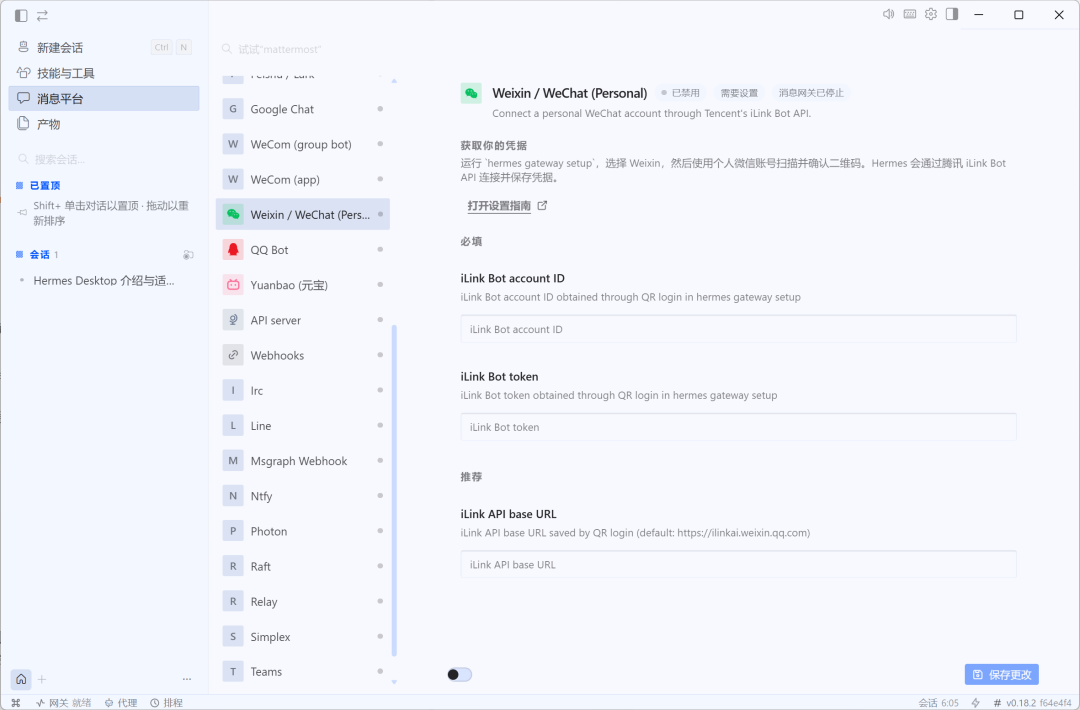Click the external-link icon beside 打开设置指南
Viewport: 1080px width, 710px height.
click(x=542, y=205)
